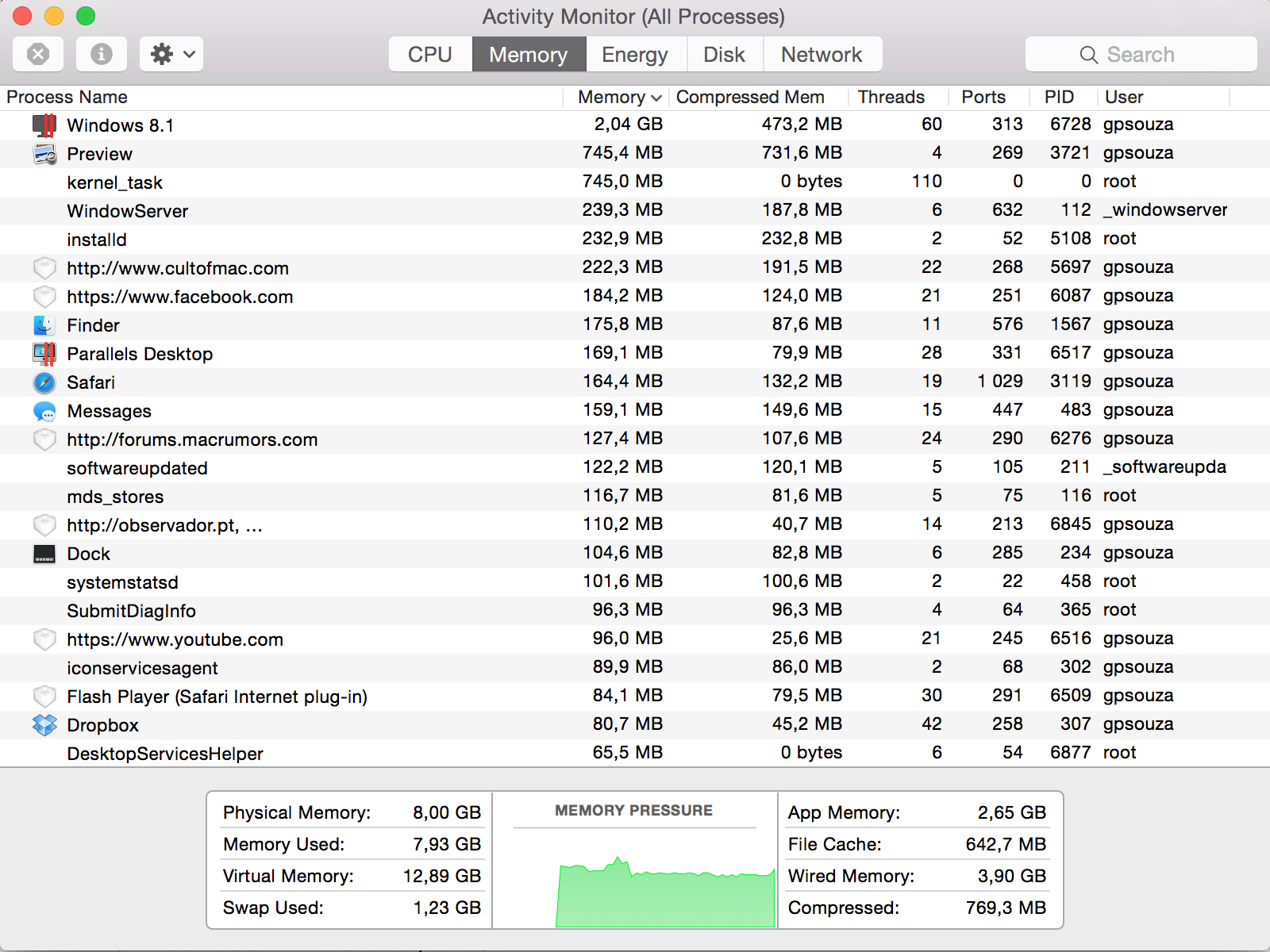Select the Memory tab

click(x=529, y=54)
